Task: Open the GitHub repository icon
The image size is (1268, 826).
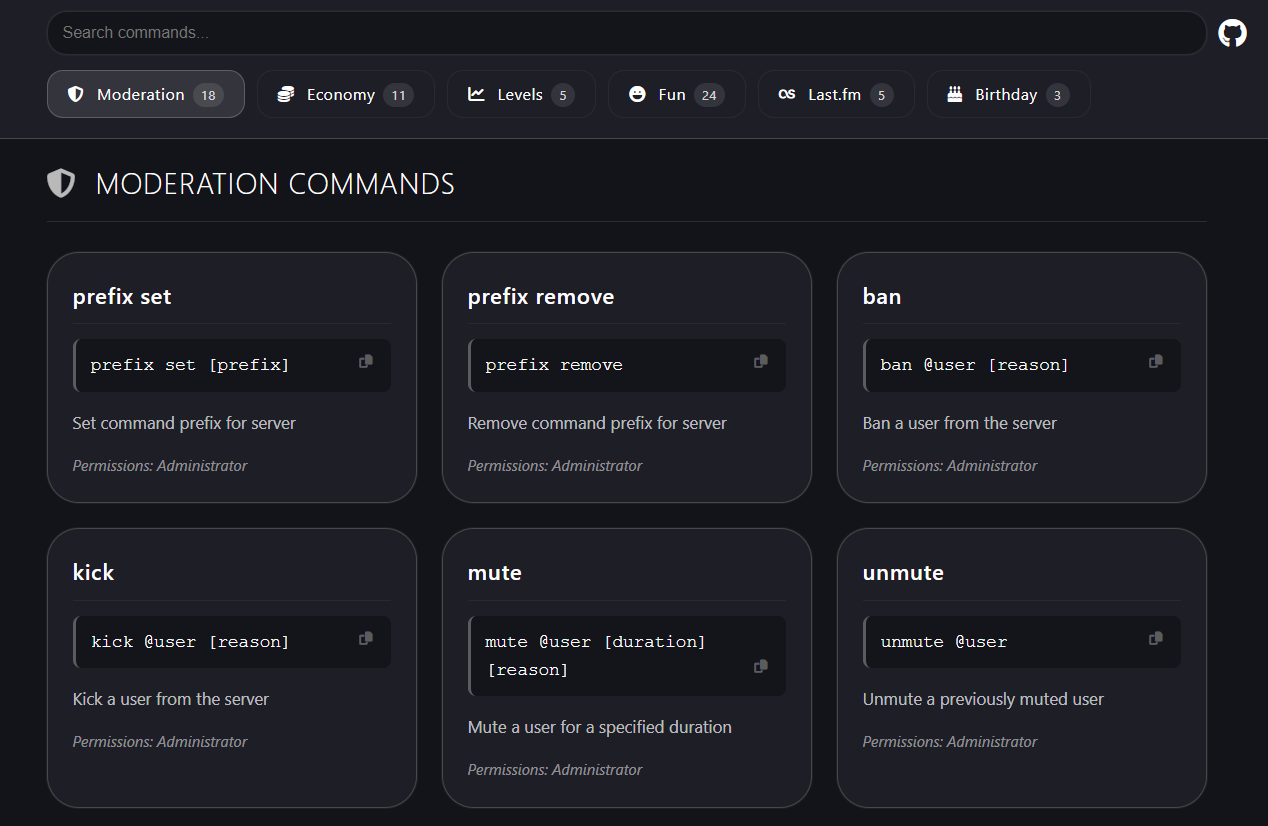Action: pos(1232,33)
